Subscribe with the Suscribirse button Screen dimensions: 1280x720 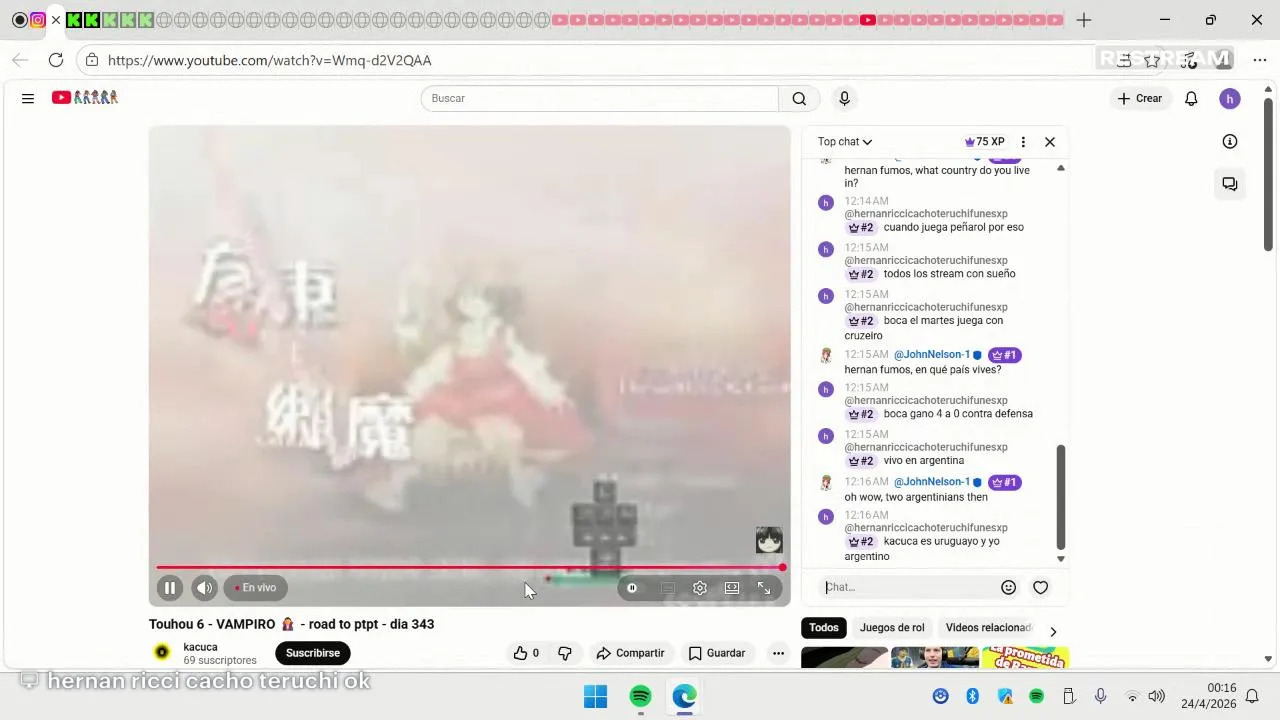[313, 653]
